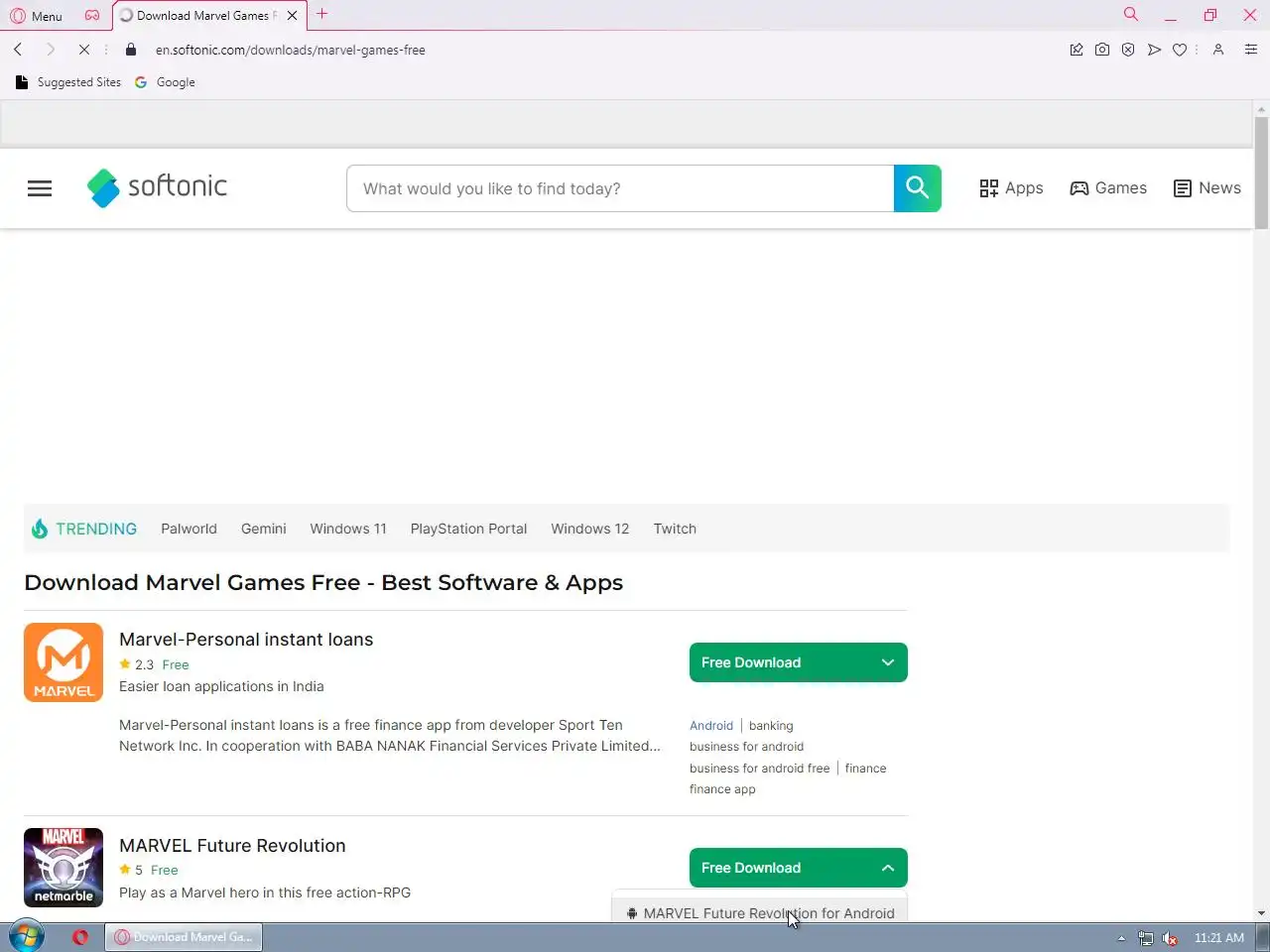Click the tab search magnifier icon

click(1130, 15)
